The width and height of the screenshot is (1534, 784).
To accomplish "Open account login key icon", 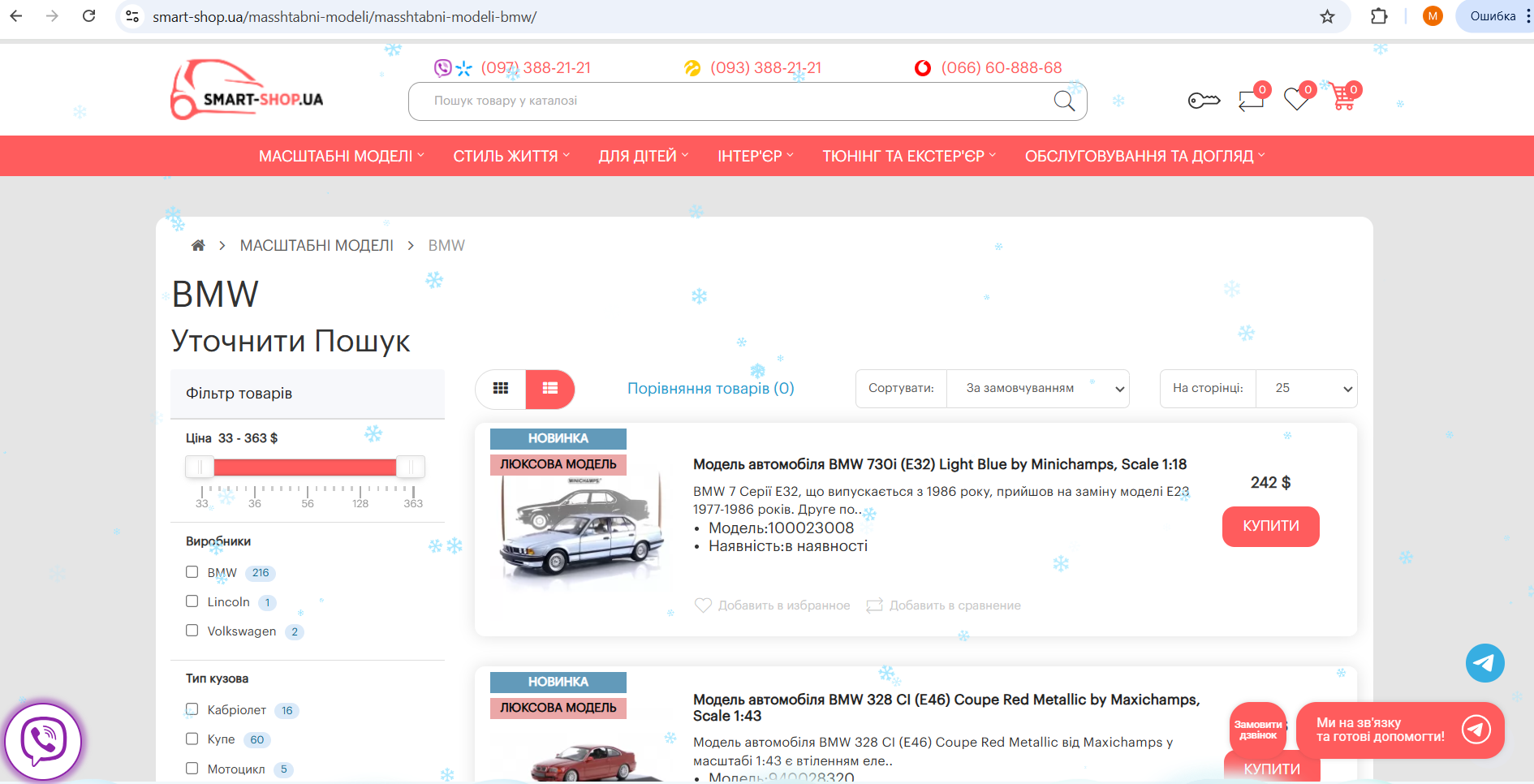I will pos(1204,100).
